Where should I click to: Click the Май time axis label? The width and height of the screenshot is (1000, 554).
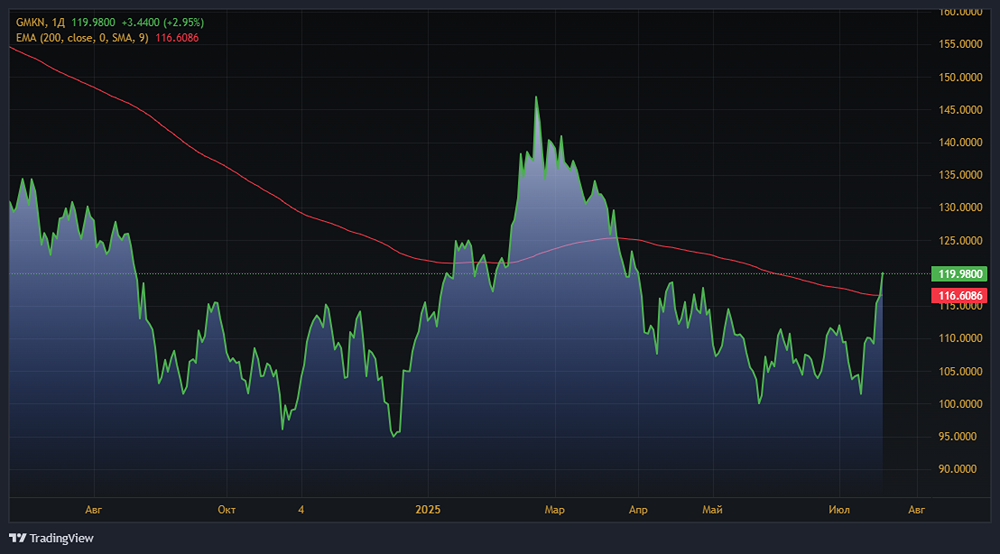point(712,509)
